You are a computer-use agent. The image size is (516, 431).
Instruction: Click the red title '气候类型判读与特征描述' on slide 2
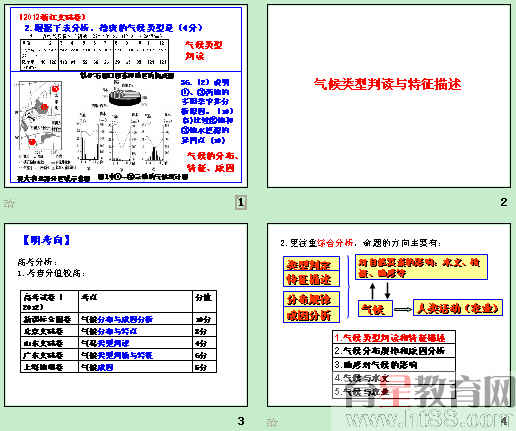[387, 84]
